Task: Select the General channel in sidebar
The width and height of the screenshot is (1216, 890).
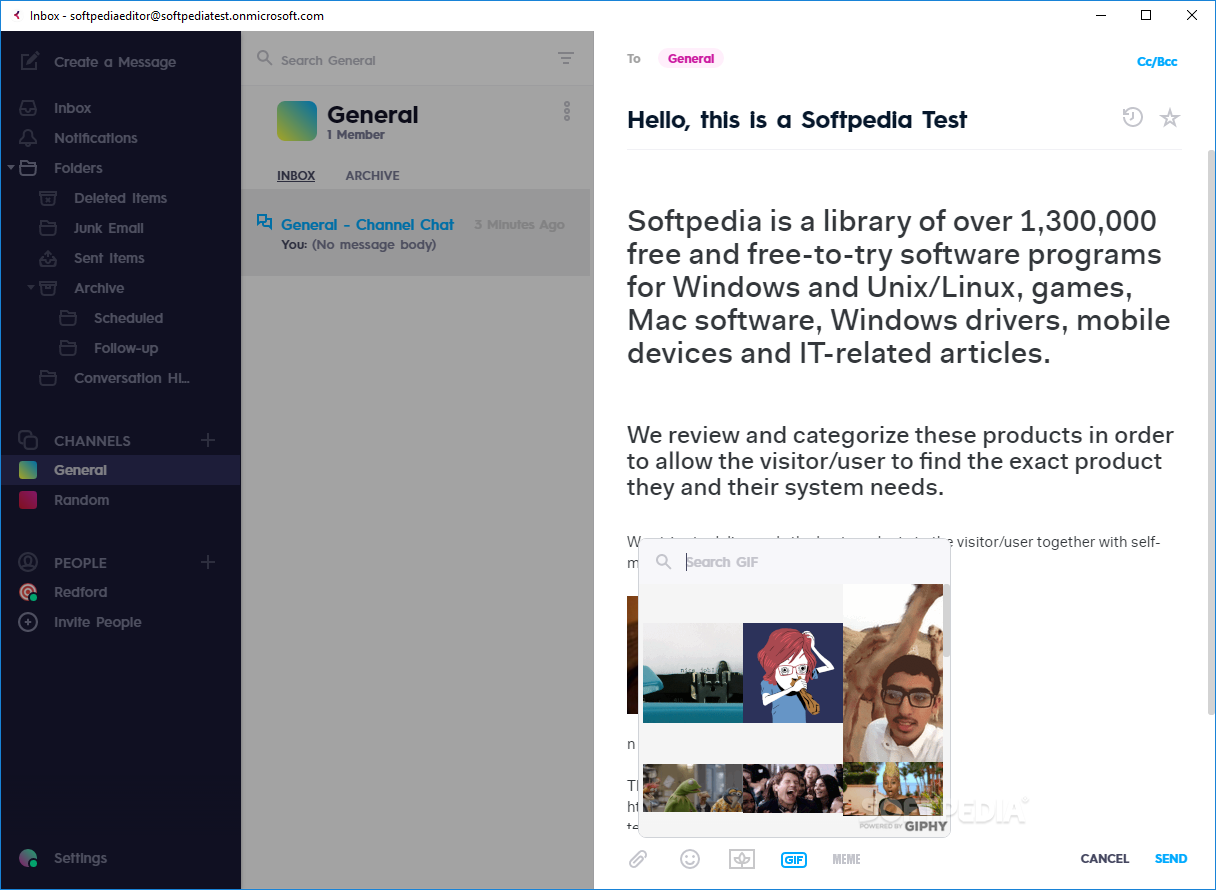Action: [120, 470]
